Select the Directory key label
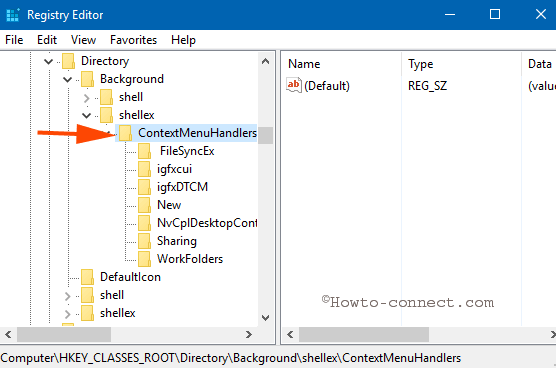This screenshot has height=368, width=556. 105,61
